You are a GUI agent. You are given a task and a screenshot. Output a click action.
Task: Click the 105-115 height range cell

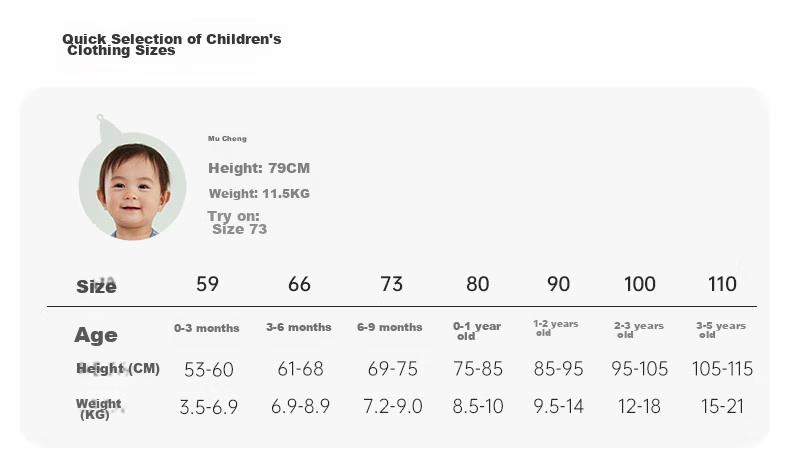[722, 369]
